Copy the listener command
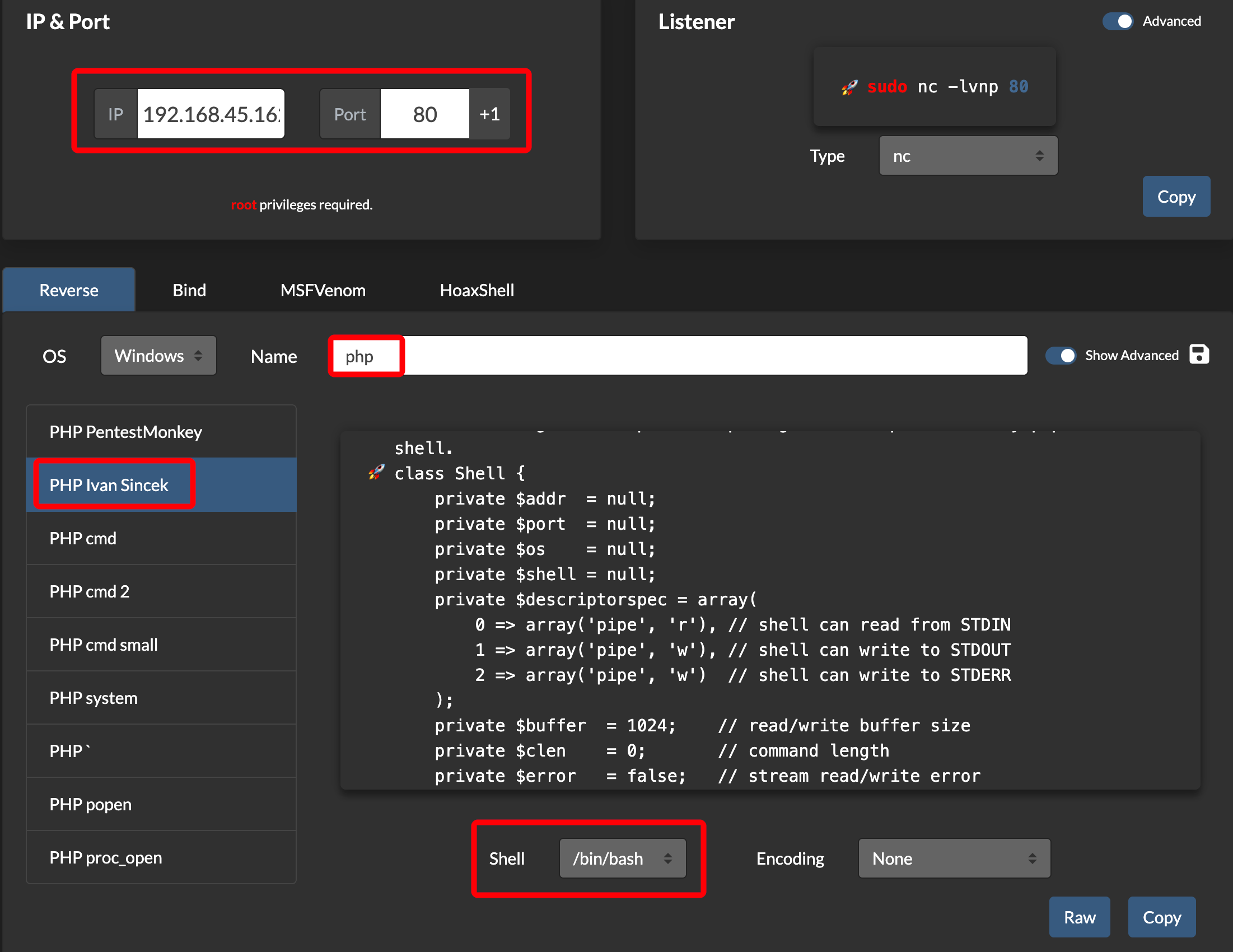The image size is (1233, 952). (x=1176, y=197)
